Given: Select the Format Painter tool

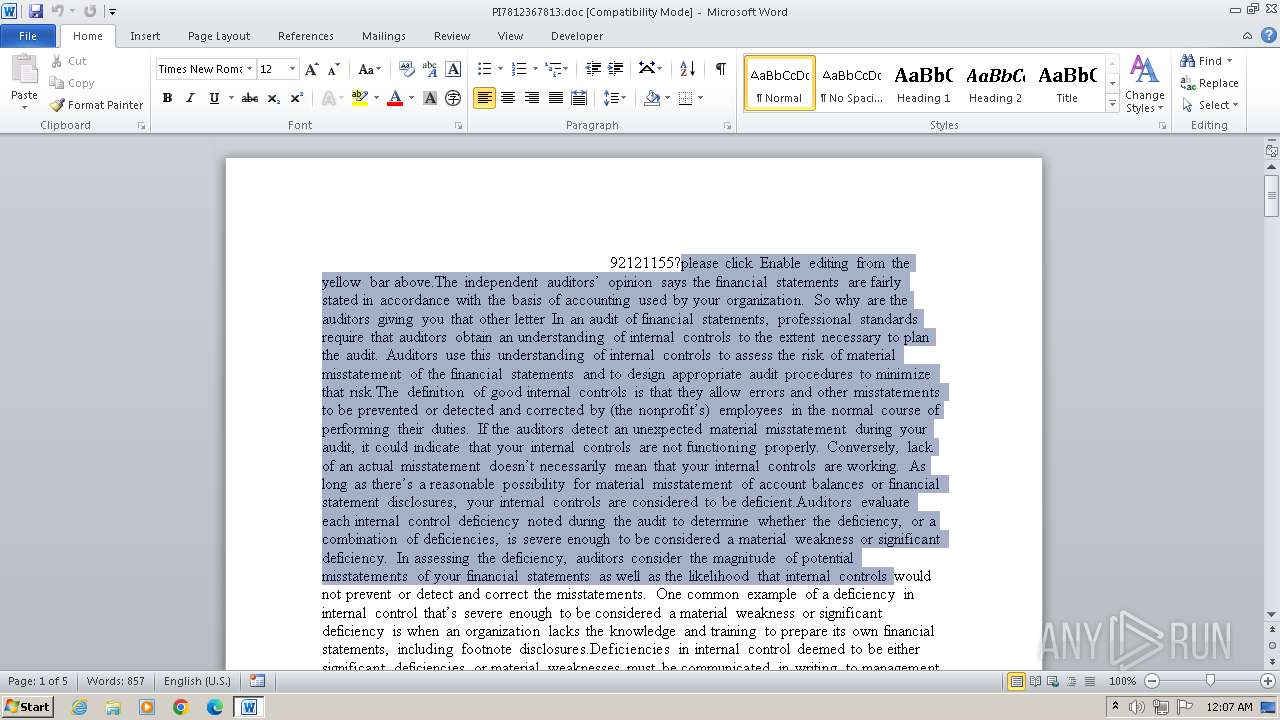Looking at the screenshot, I should click(96, 105).
